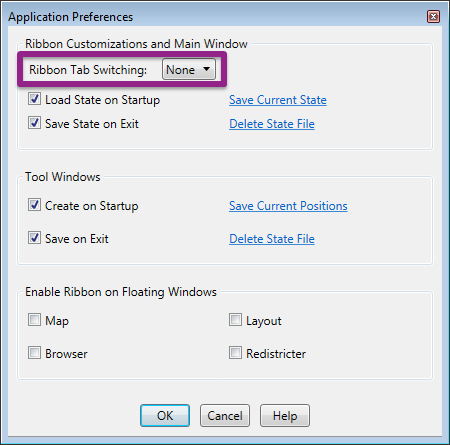450x445 pixels.
Task: Click the arrow next to None
Action: click(x=207, y=69)
